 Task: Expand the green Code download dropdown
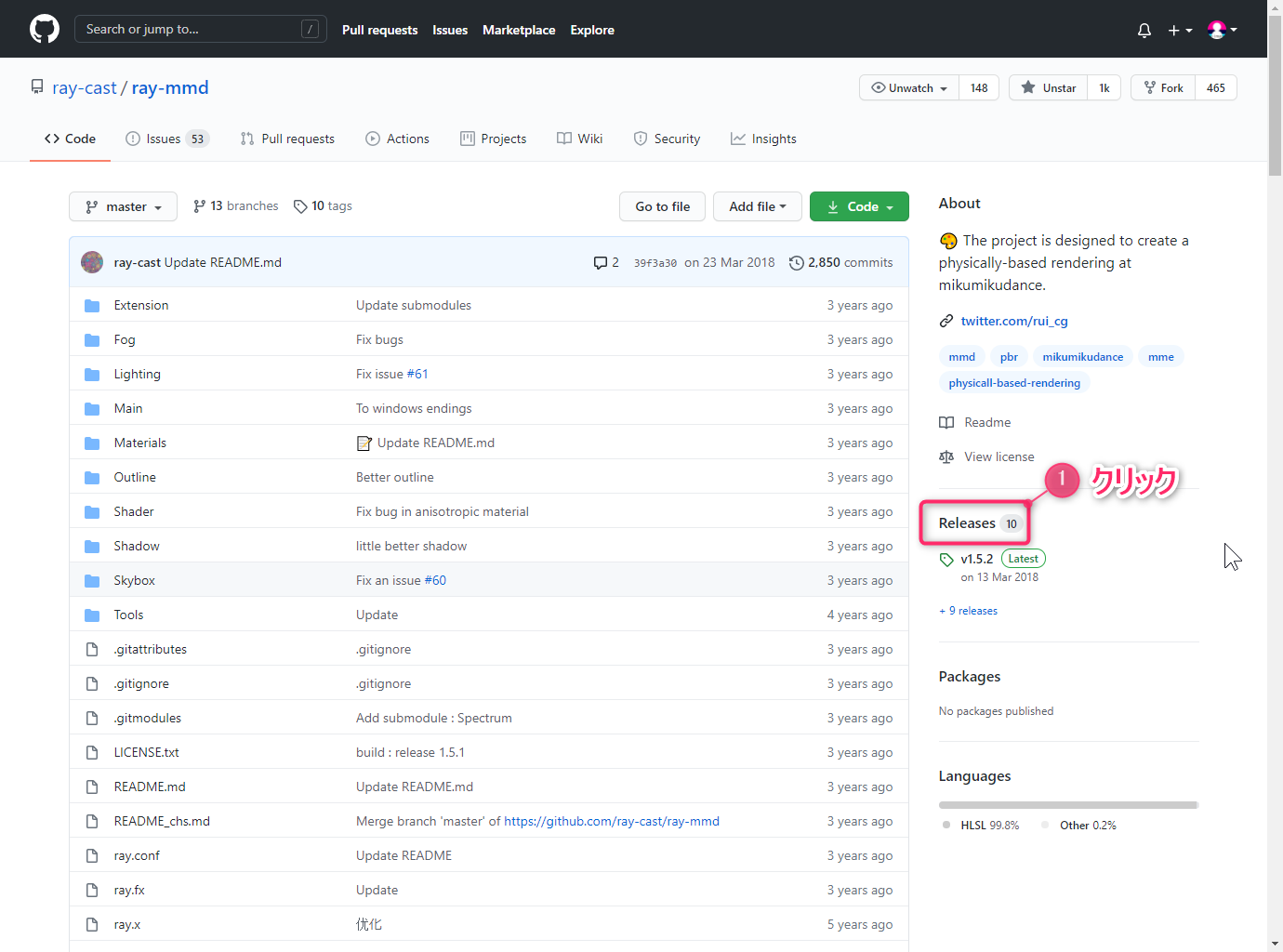tap(859, 206)
